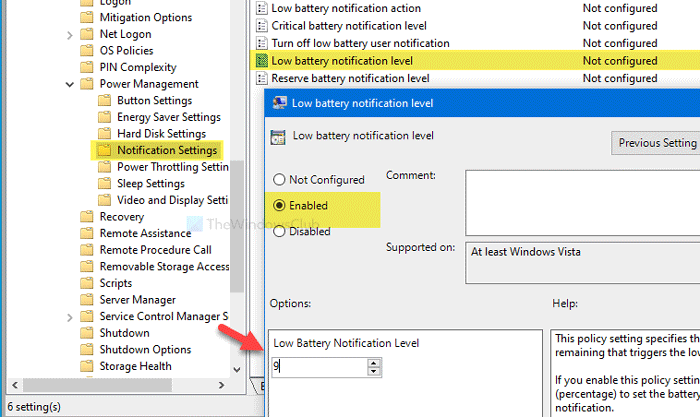Select the PIN Complexity folder icon

pyautogui.click(x=87, y=67)
